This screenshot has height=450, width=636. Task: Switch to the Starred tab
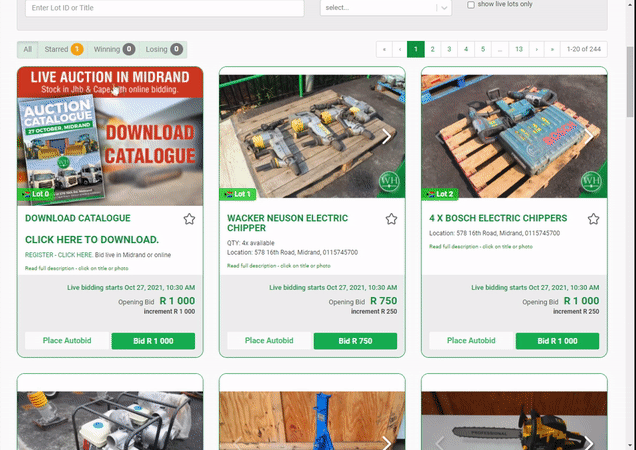63,49
